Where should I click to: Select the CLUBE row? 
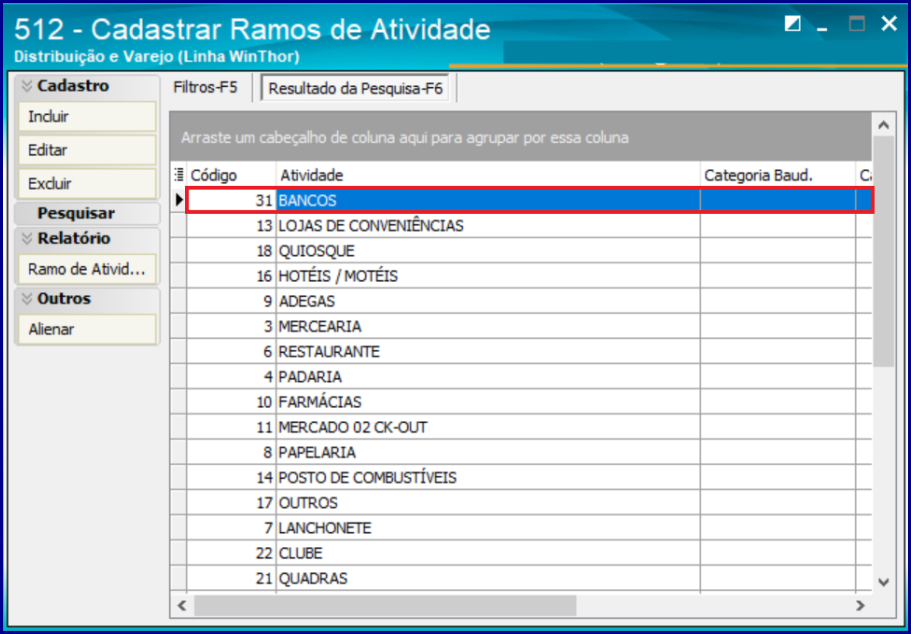[x=529, y=553]
